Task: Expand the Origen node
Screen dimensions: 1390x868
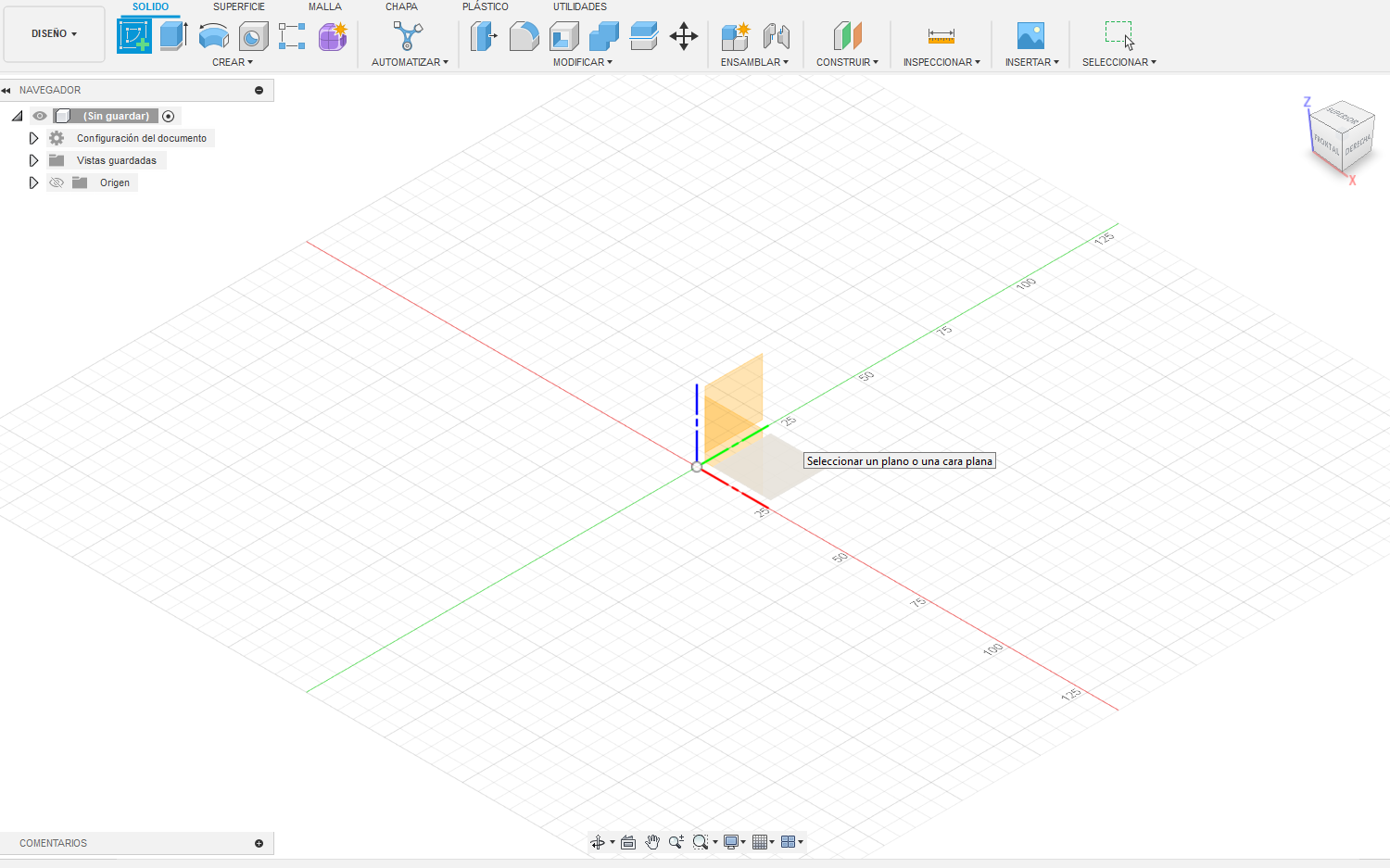Action: [x=33, y=182]
